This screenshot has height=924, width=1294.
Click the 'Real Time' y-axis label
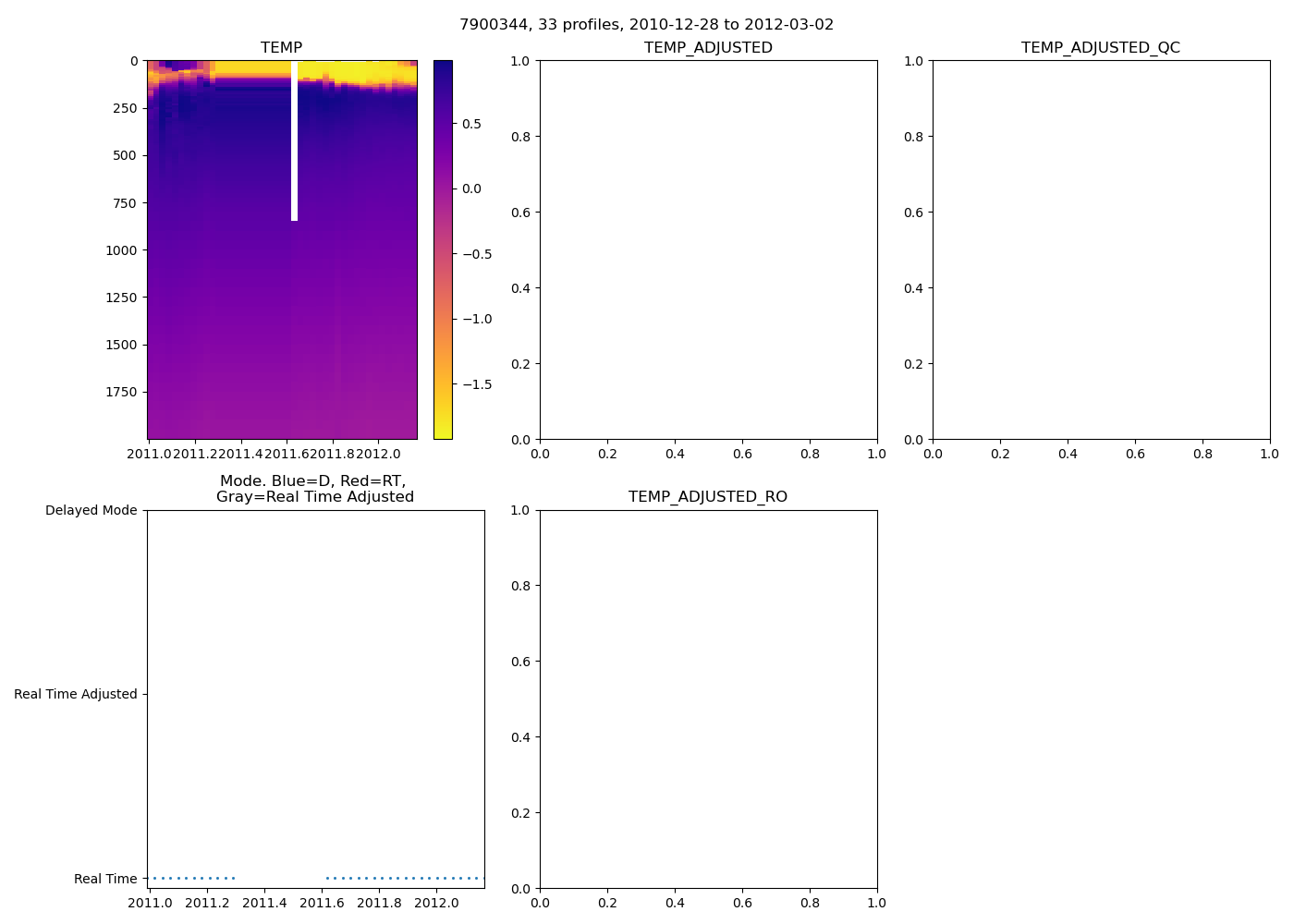(x=105, y=879)
